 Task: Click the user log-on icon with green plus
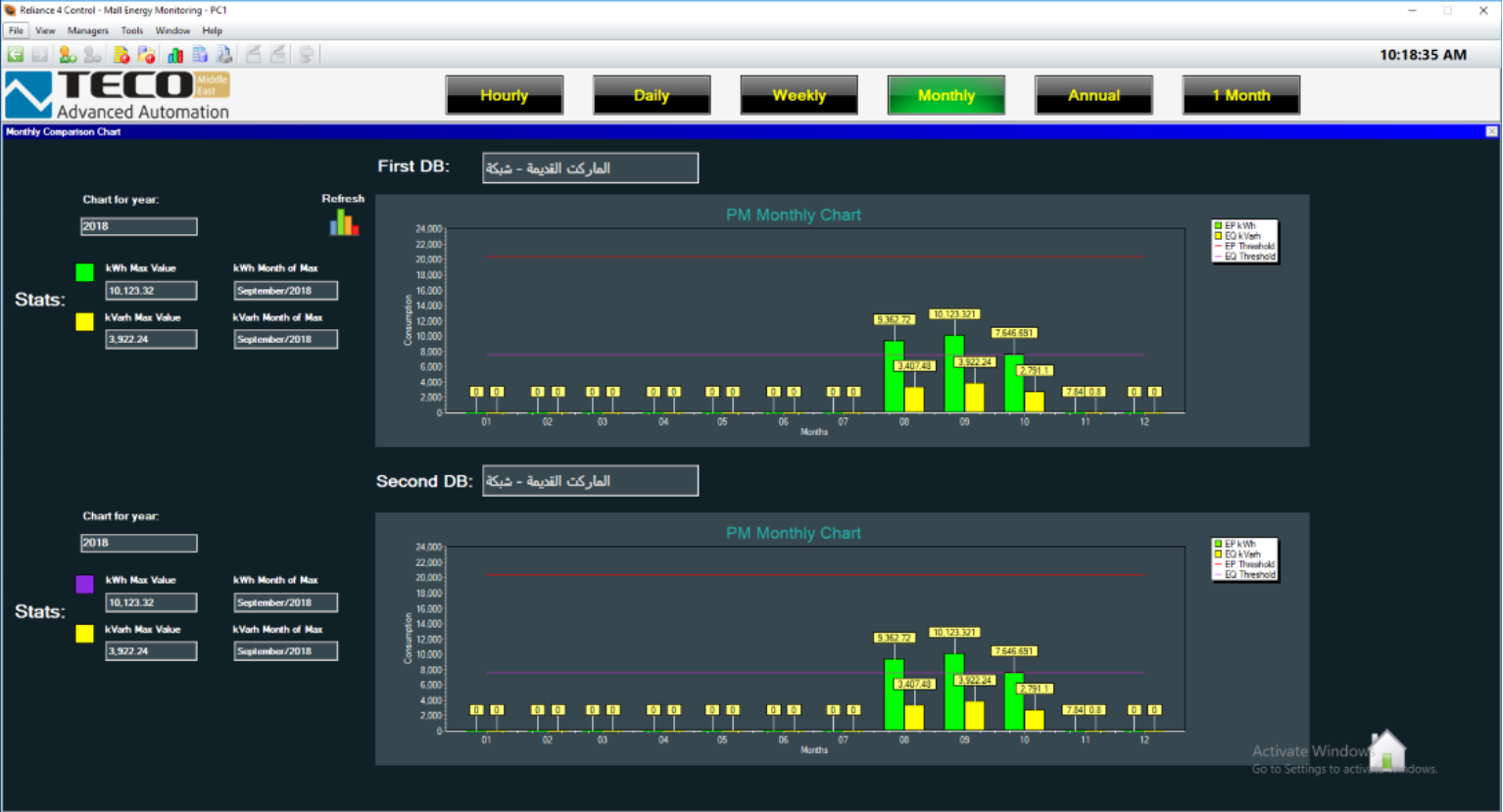[x=67, y=55]
